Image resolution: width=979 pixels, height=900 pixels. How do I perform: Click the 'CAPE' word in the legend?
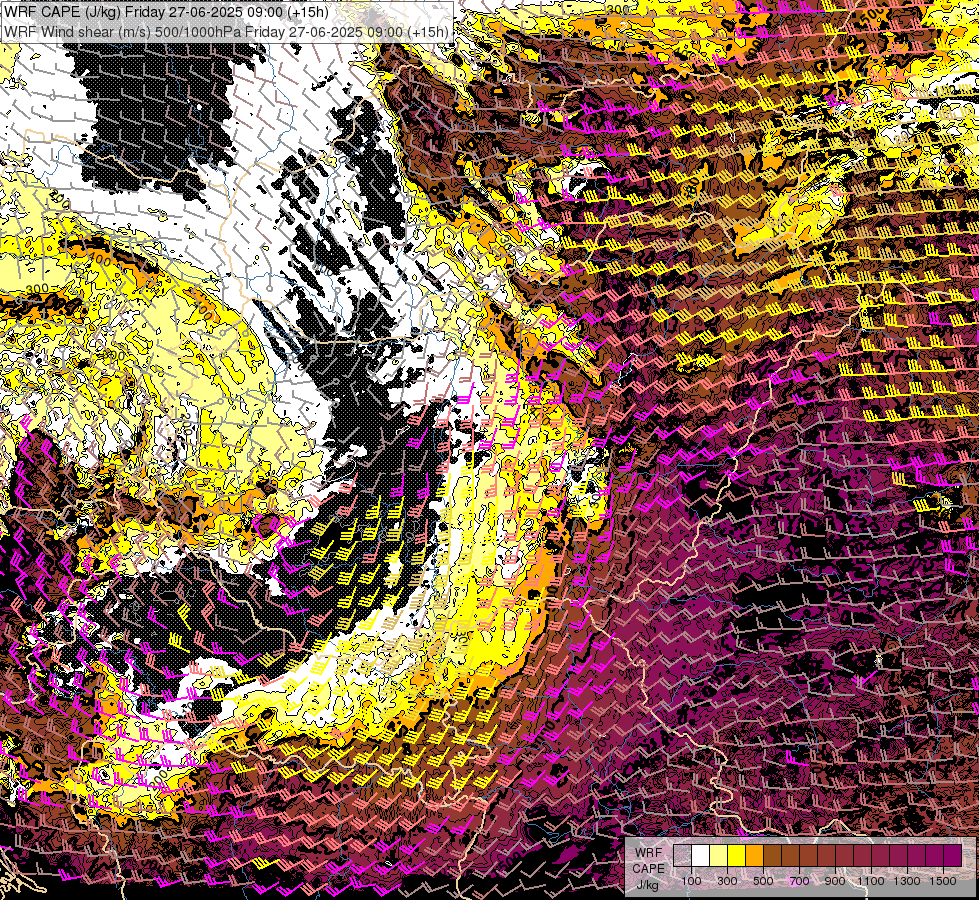click(x=648, y=868)
